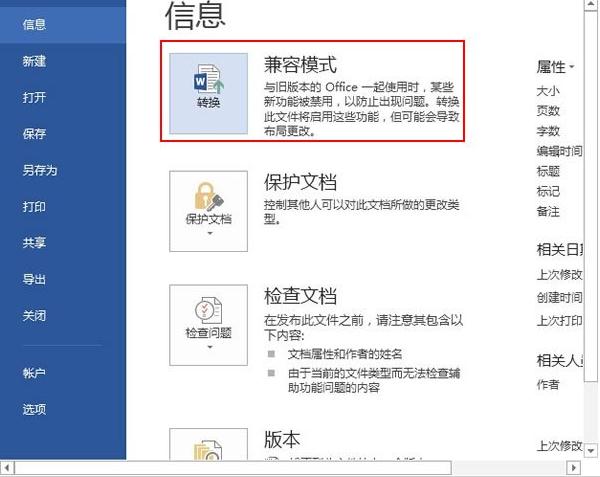The height and width of the screenshot is (477, 600).
Task: Click the 创建时间 date label
Action: point(559,297)
